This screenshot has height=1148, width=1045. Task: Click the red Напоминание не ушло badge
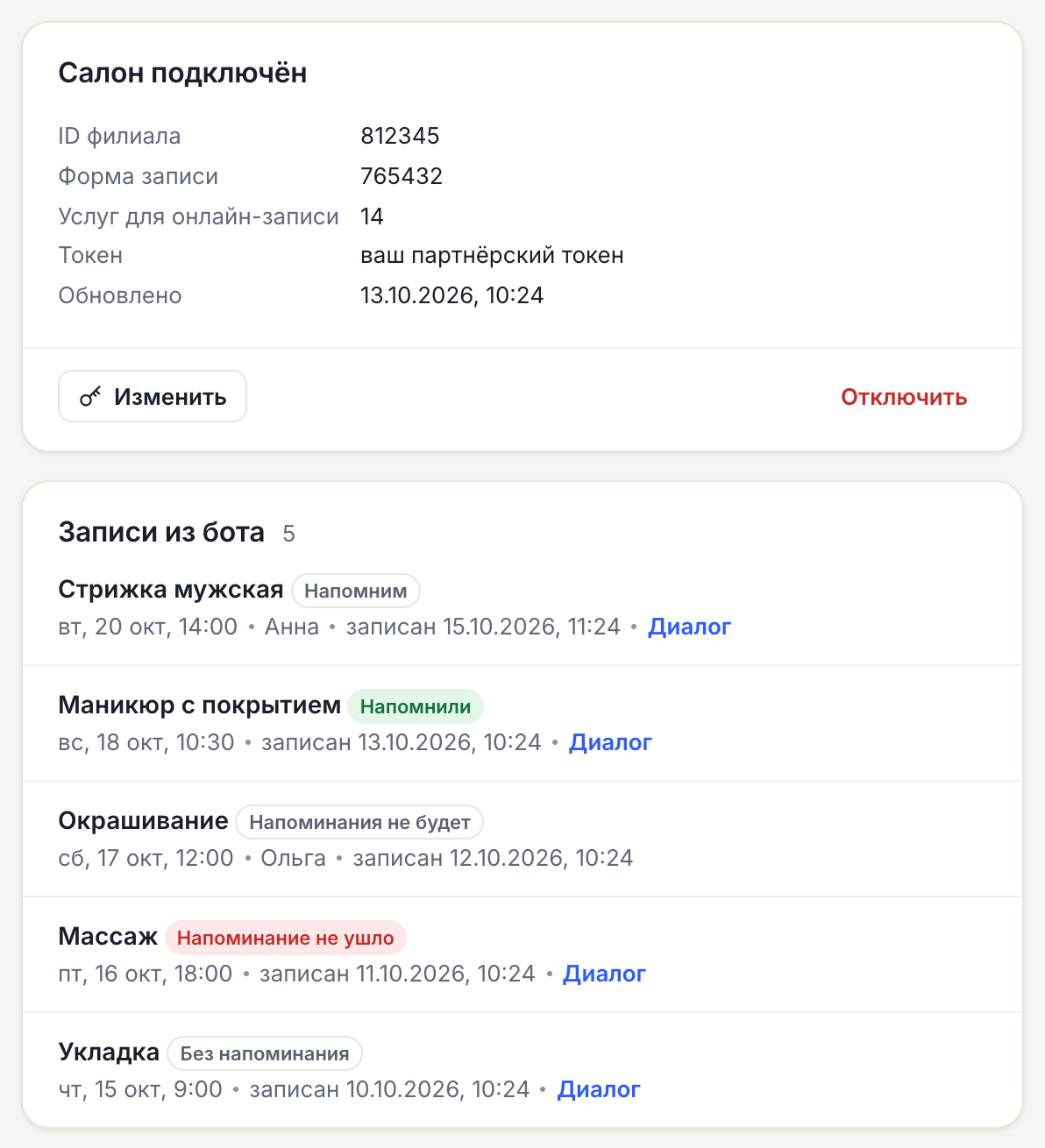tap(286, 938)
